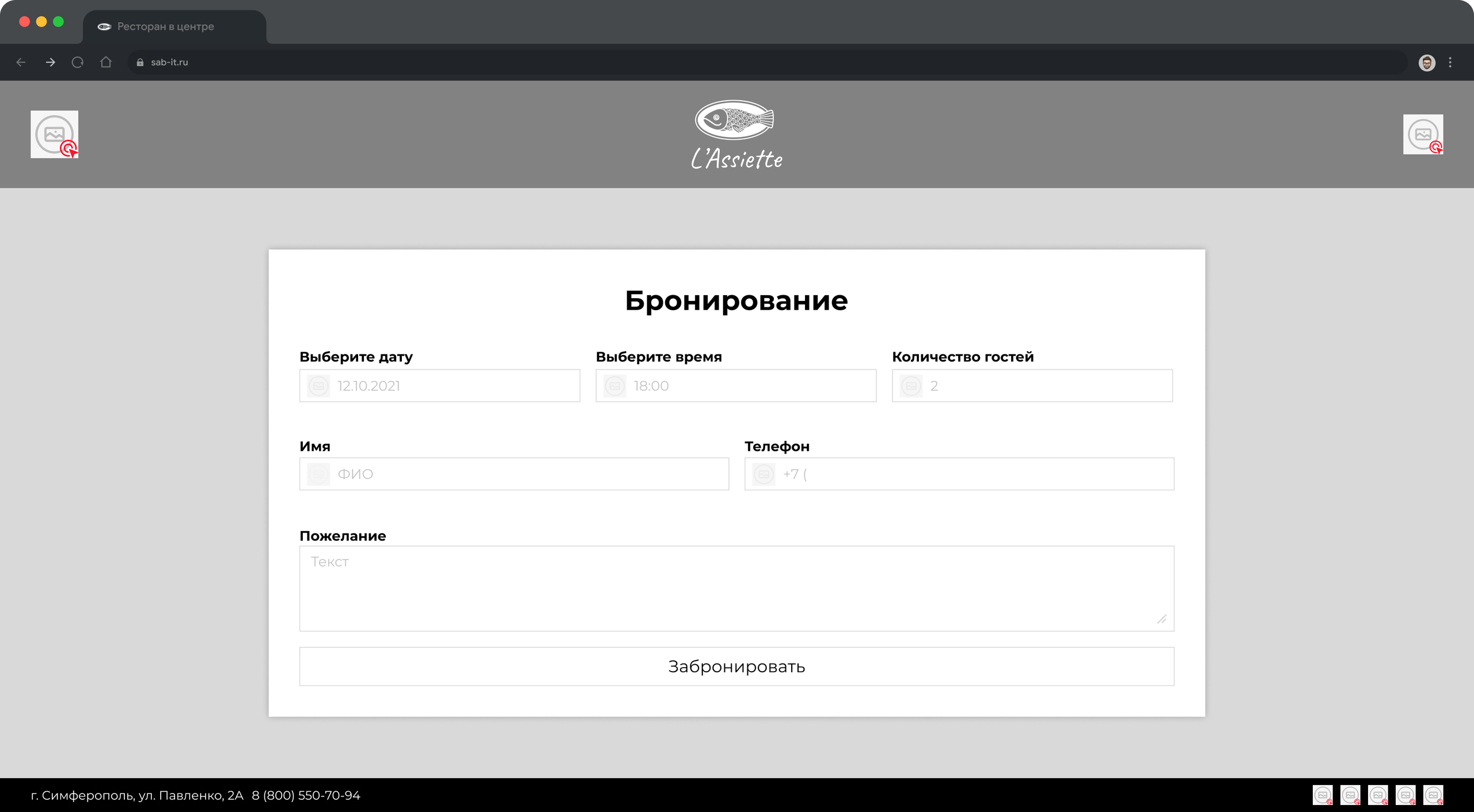Focus the Имя input with ФИО placeholder
The image size is (1474, 812).
pos(514,474)
